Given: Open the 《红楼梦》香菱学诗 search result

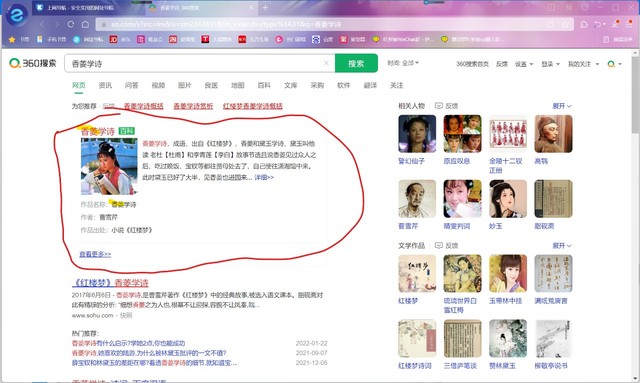Looking at the screenshot, I should (x=110, y=283).
